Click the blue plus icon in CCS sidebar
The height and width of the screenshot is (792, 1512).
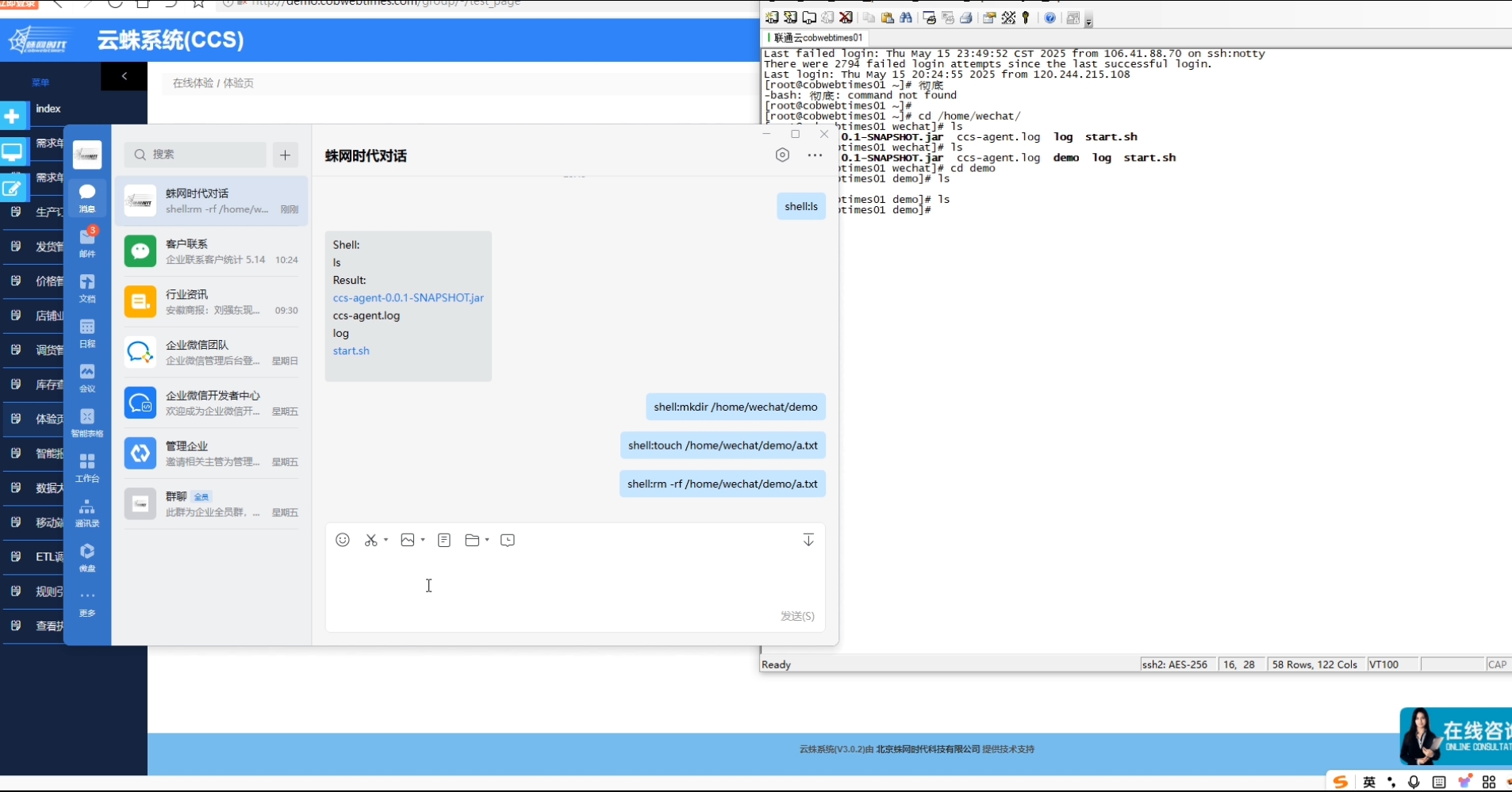[x=12, y=117]
